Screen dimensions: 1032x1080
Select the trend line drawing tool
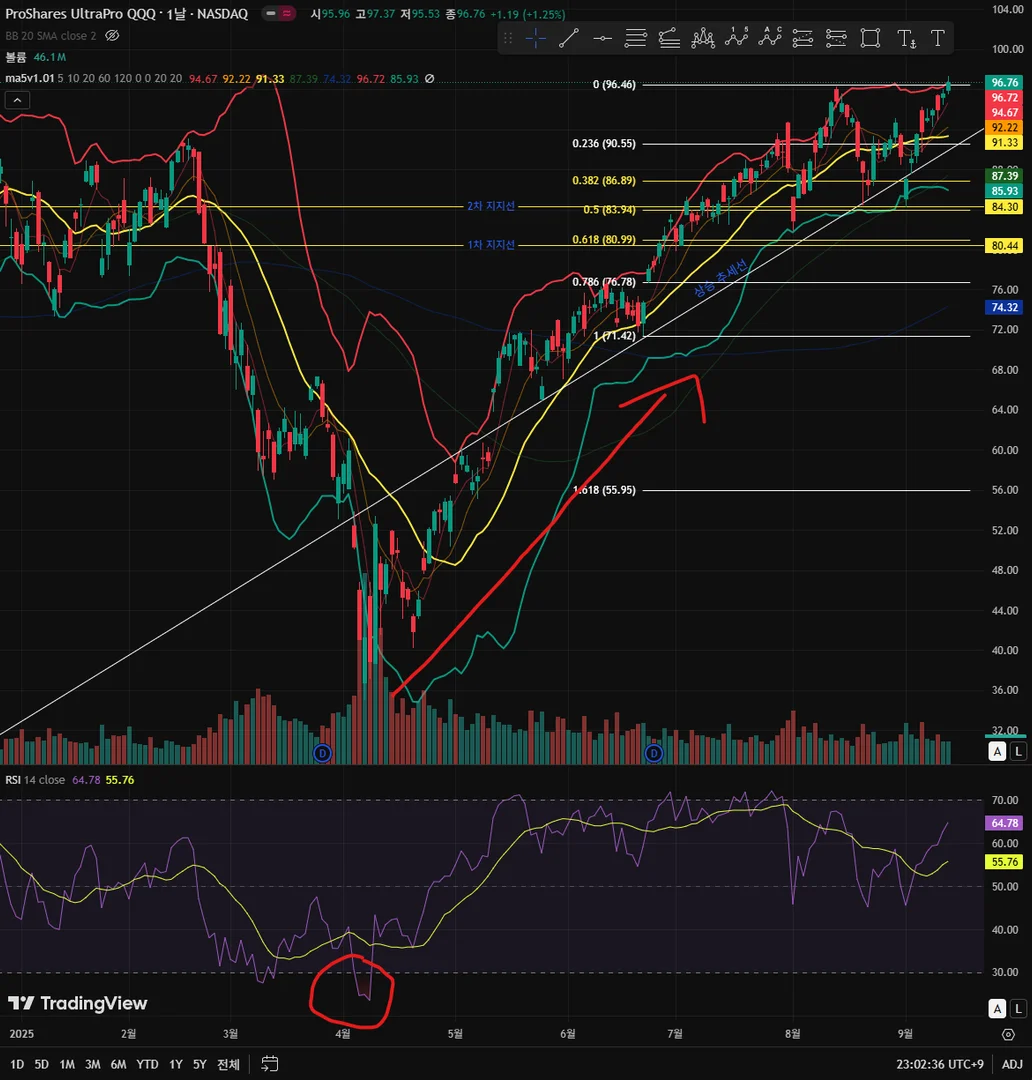click(568, 39)
